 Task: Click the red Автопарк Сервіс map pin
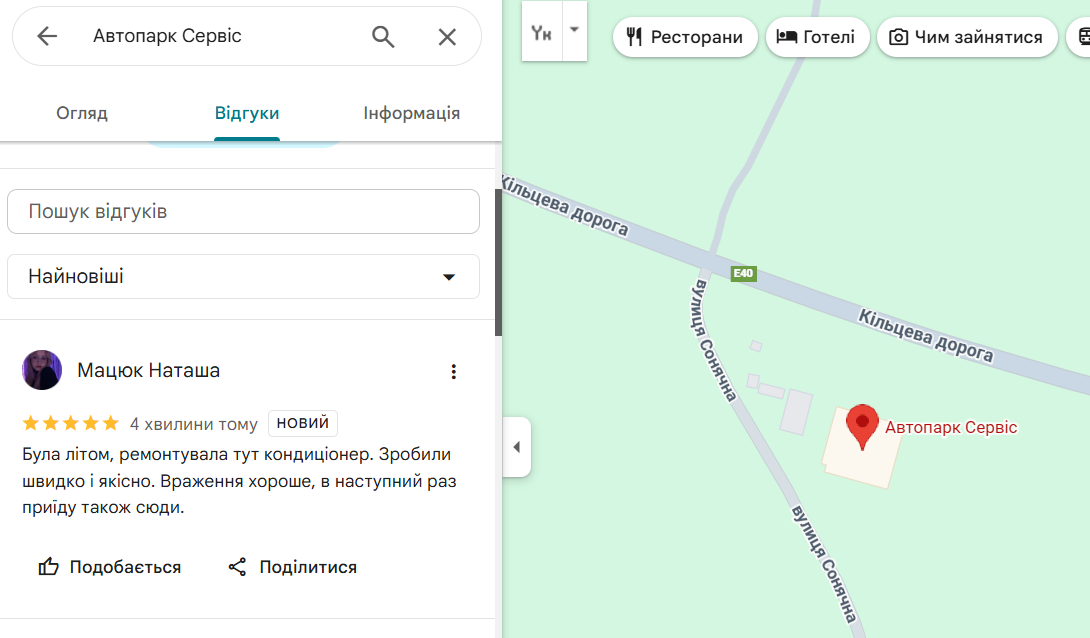[862, 427]
